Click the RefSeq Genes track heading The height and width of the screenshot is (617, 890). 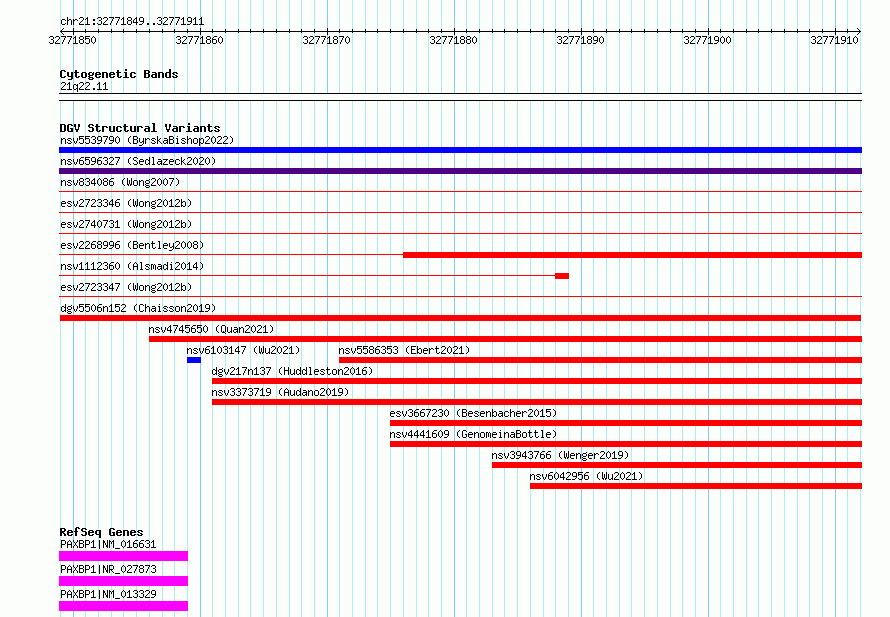pos(101,532)
